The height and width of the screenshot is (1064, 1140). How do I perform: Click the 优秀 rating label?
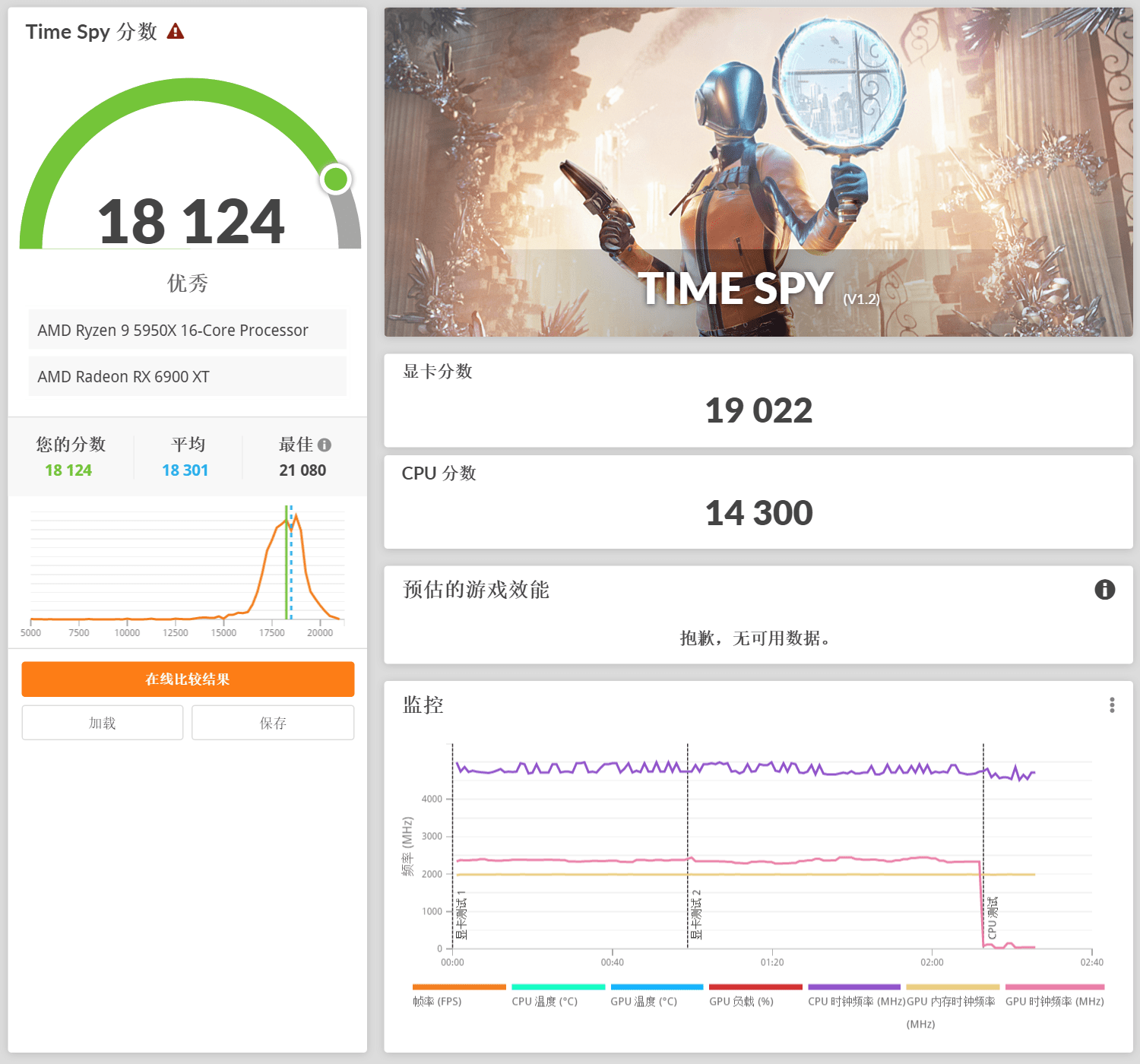pos(188,283)
